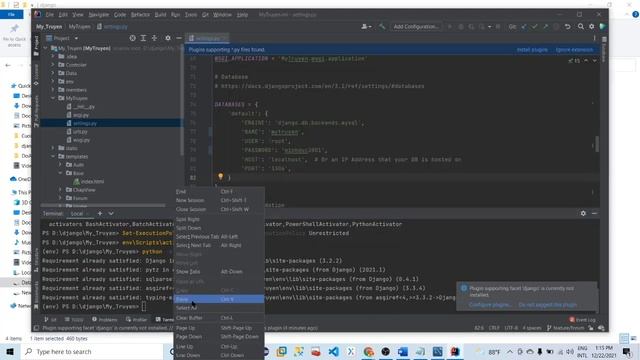Open the Git menu
The image size is (640, 360).
(x=205, y=15)
